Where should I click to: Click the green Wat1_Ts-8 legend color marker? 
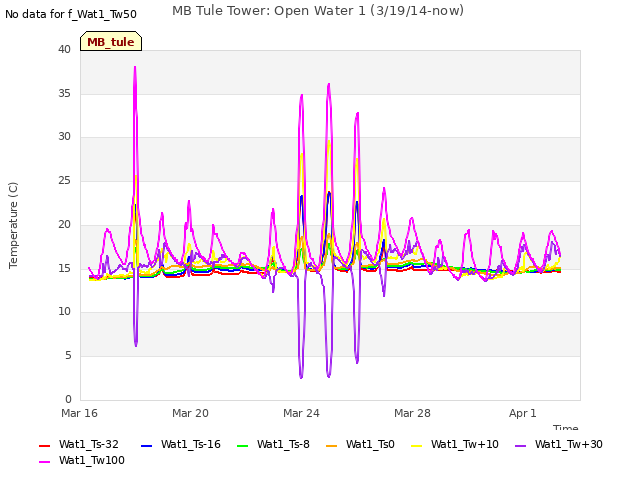[x=242, y=445]
